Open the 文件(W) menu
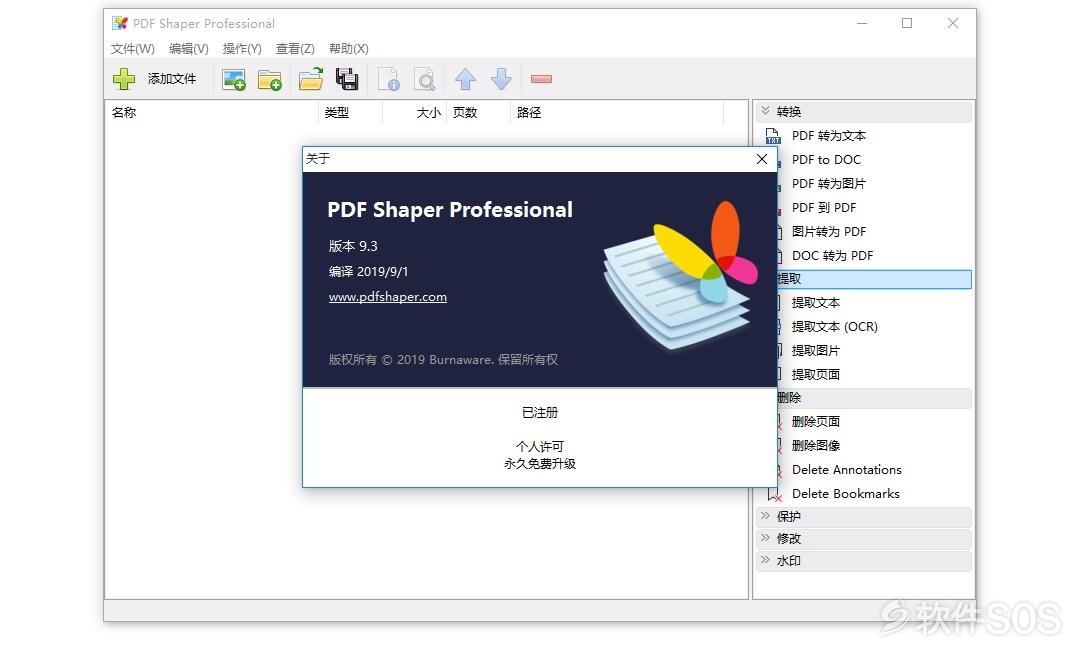The image size is (1077, 647). click(x=133, y=49)
